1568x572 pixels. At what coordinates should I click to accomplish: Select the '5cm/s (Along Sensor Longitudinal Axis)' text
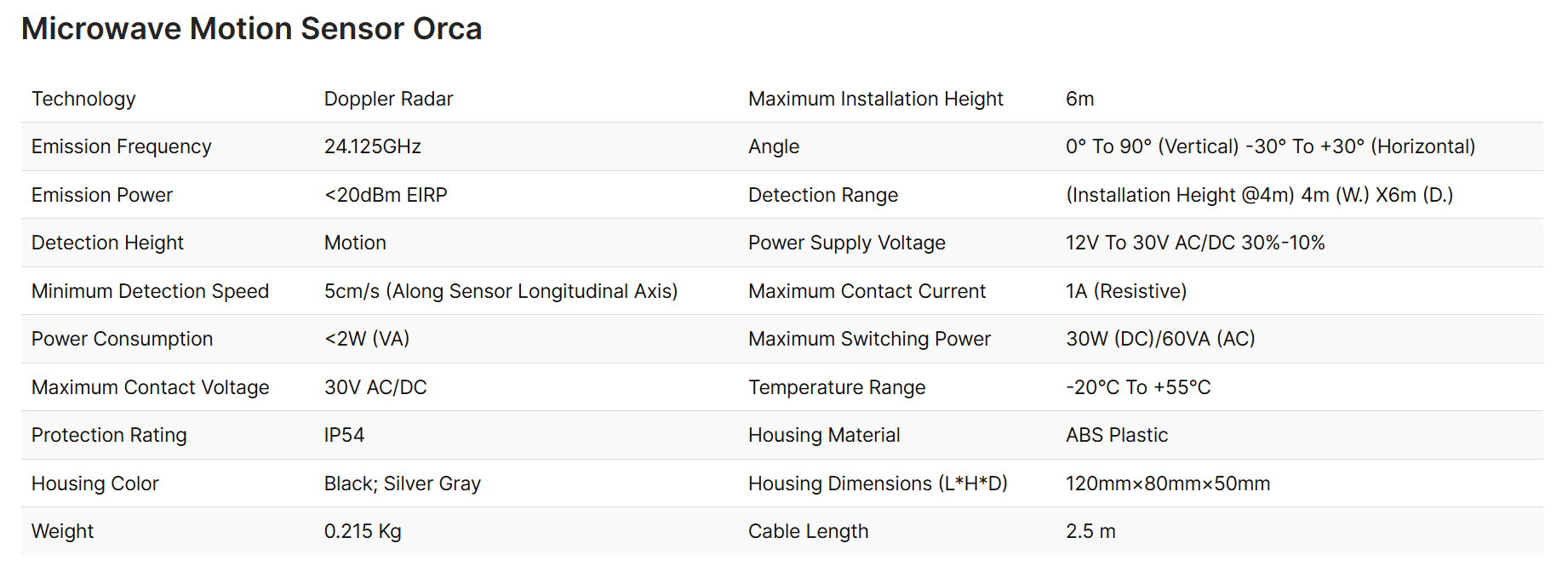point(500,291)
